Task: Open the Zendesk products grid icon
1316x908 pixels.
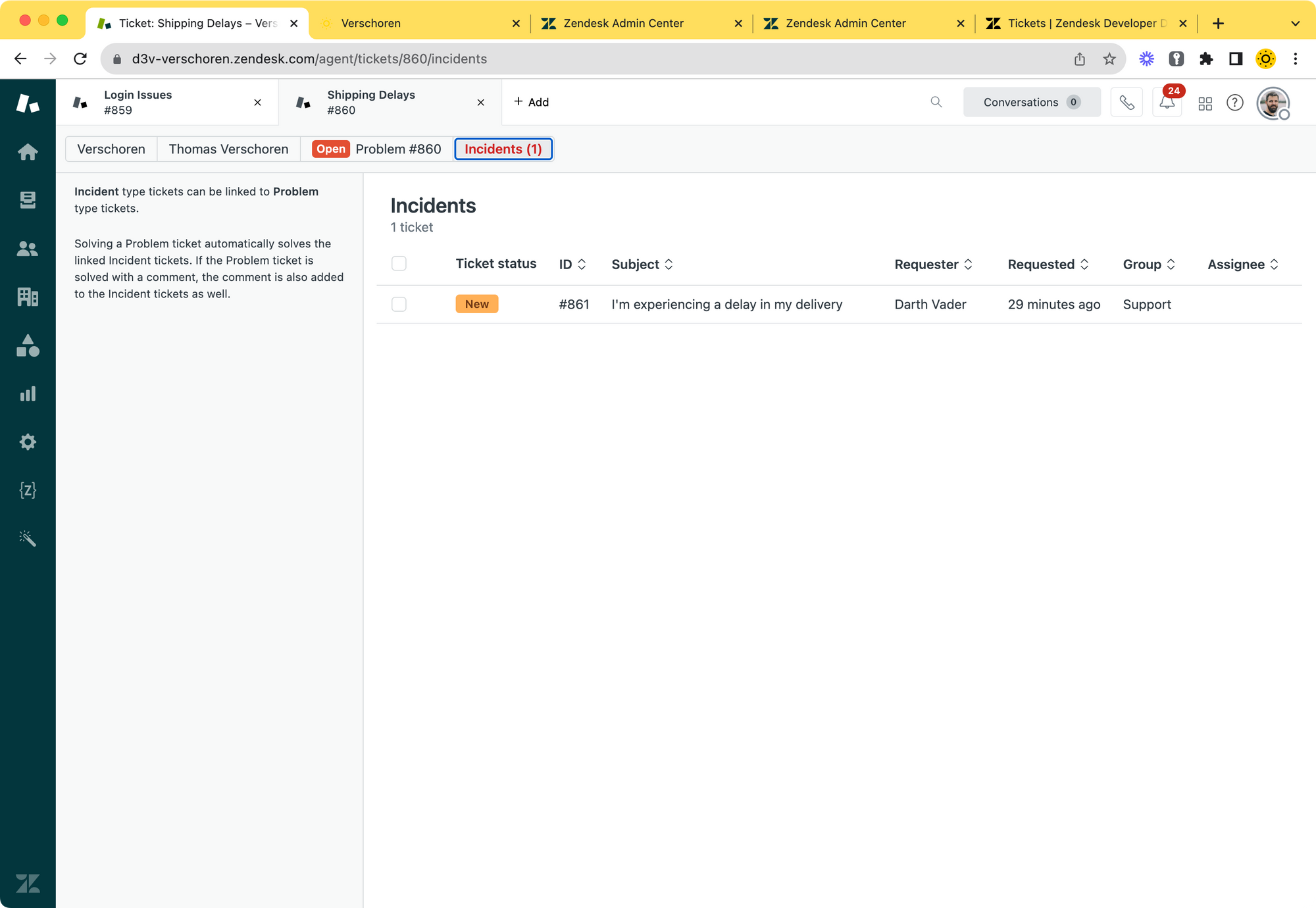Action: coord(1205,103)
